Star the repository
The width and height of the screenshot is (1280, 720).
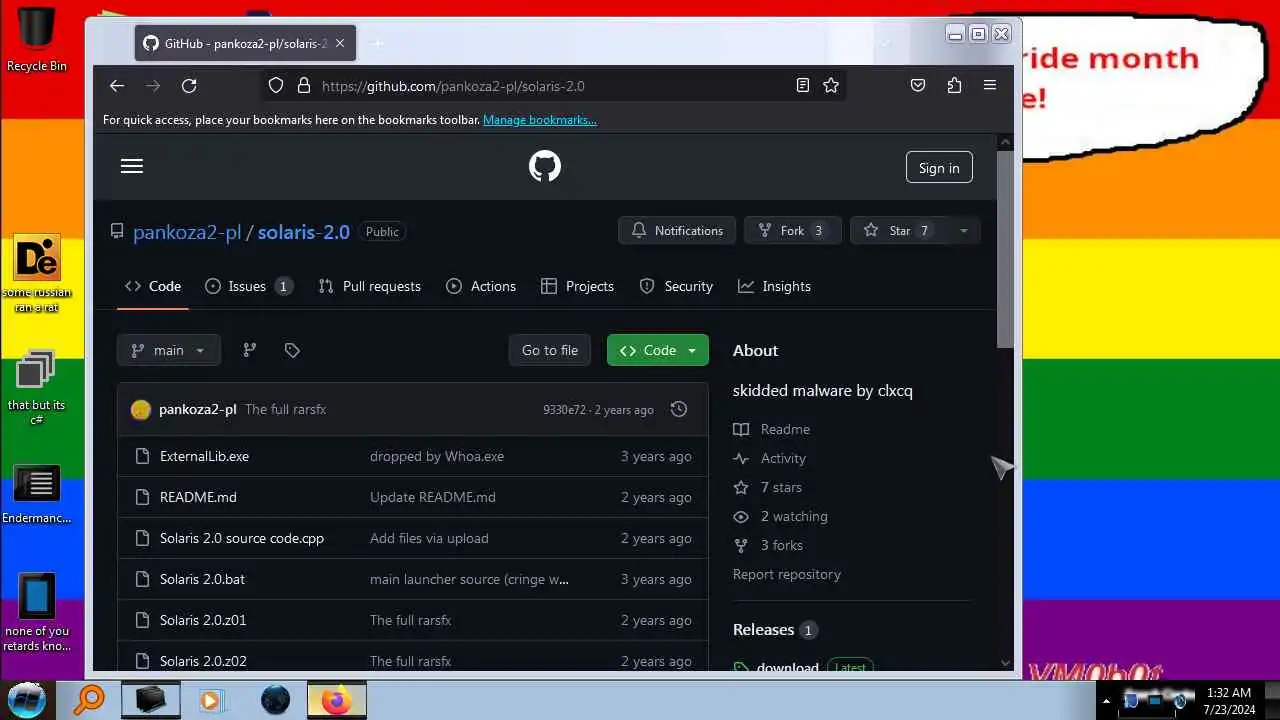coord(899,230)
